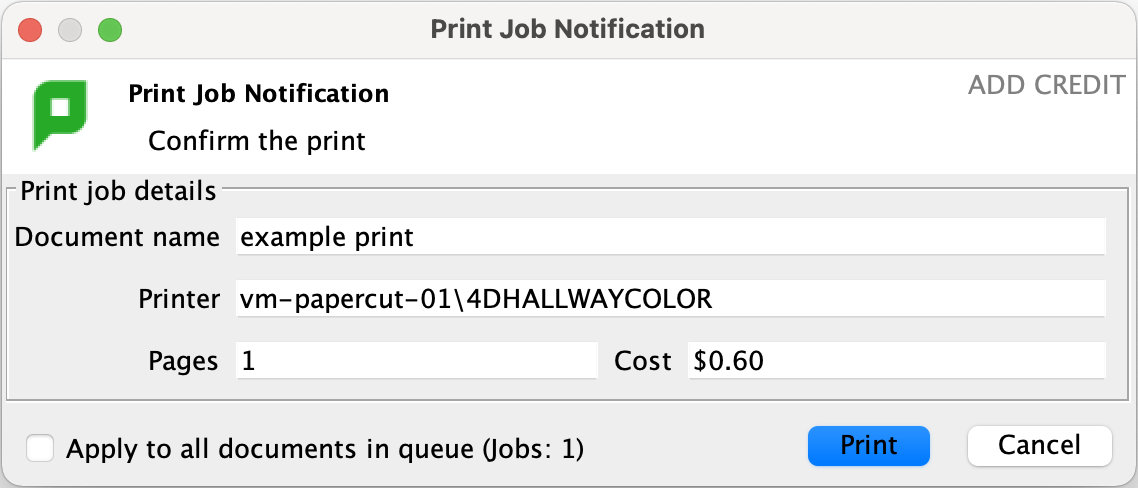Click the window title bar text
Viewport: 1138px width, 488px height.
[568, 29]
